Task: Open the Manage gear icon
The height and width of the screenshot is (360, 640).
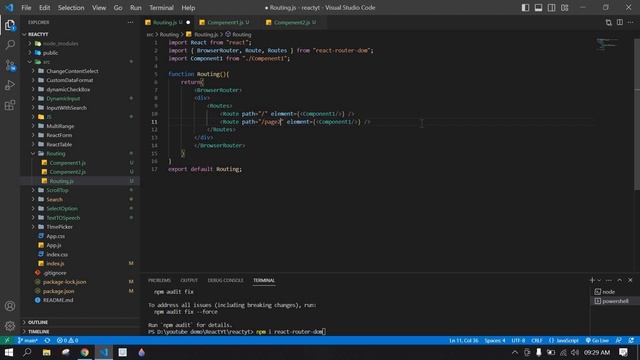Action: coord(10,326)
